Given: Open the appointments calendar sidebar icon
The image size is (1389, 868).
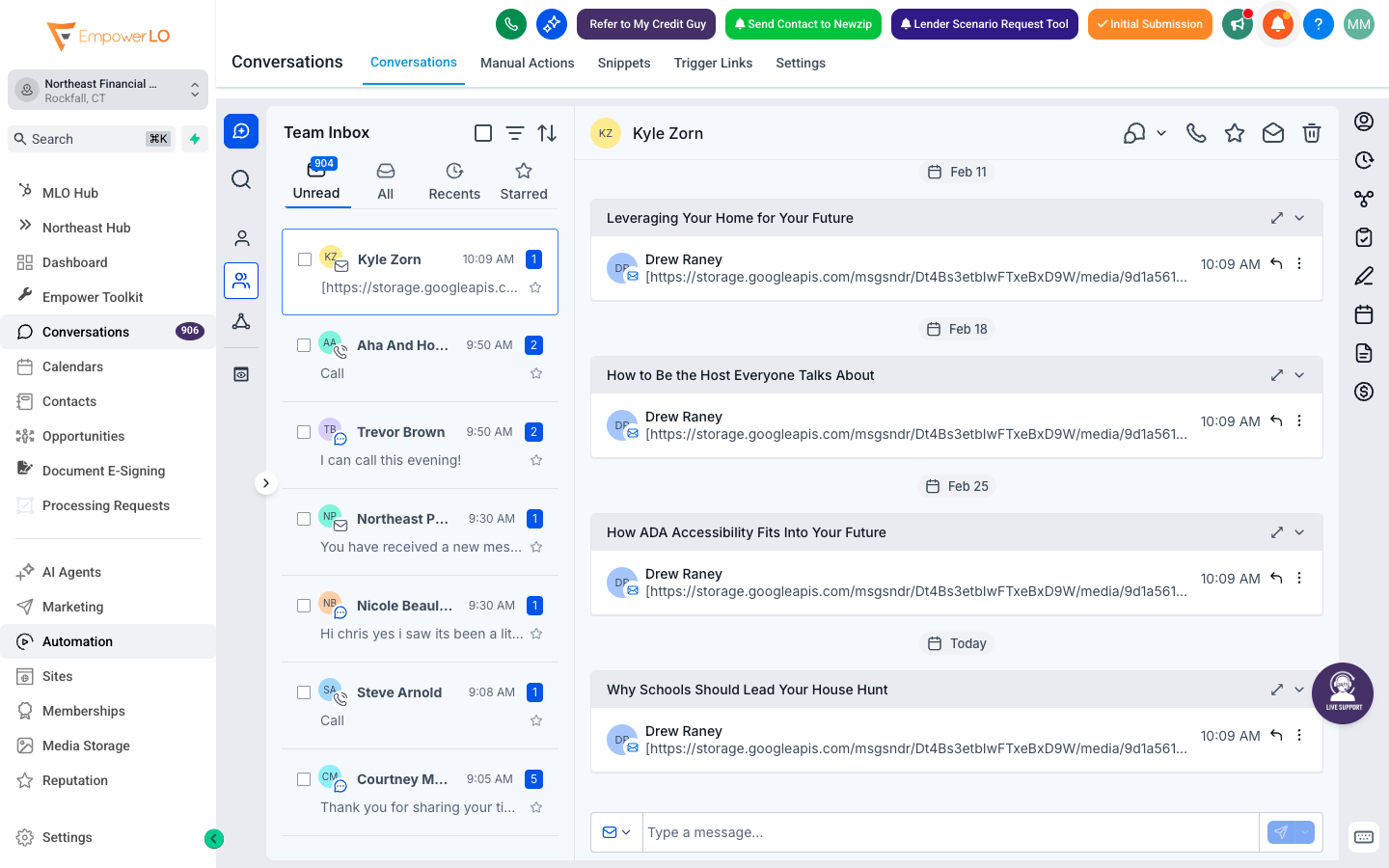Looking at the screenshot, I should pos(1363,314).
